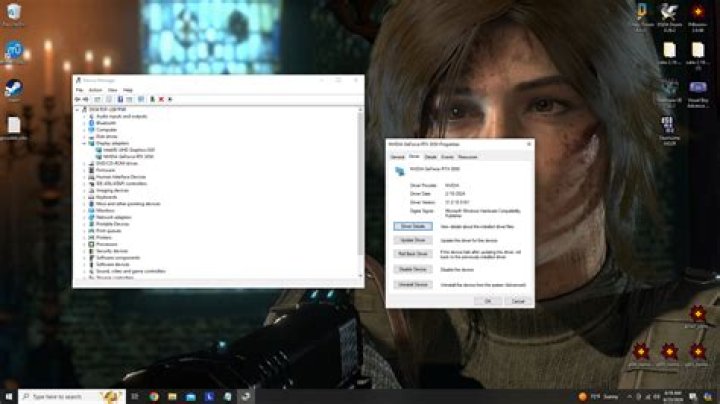Click the green Update device driver toolbar icon

point(152,99)
